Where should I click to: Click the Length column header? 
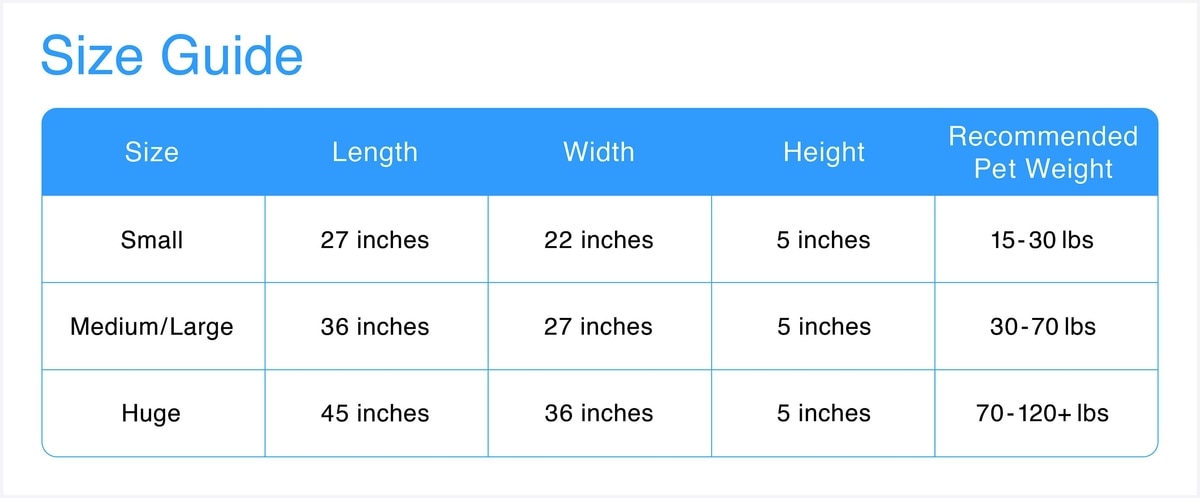[x=375, y=152]
